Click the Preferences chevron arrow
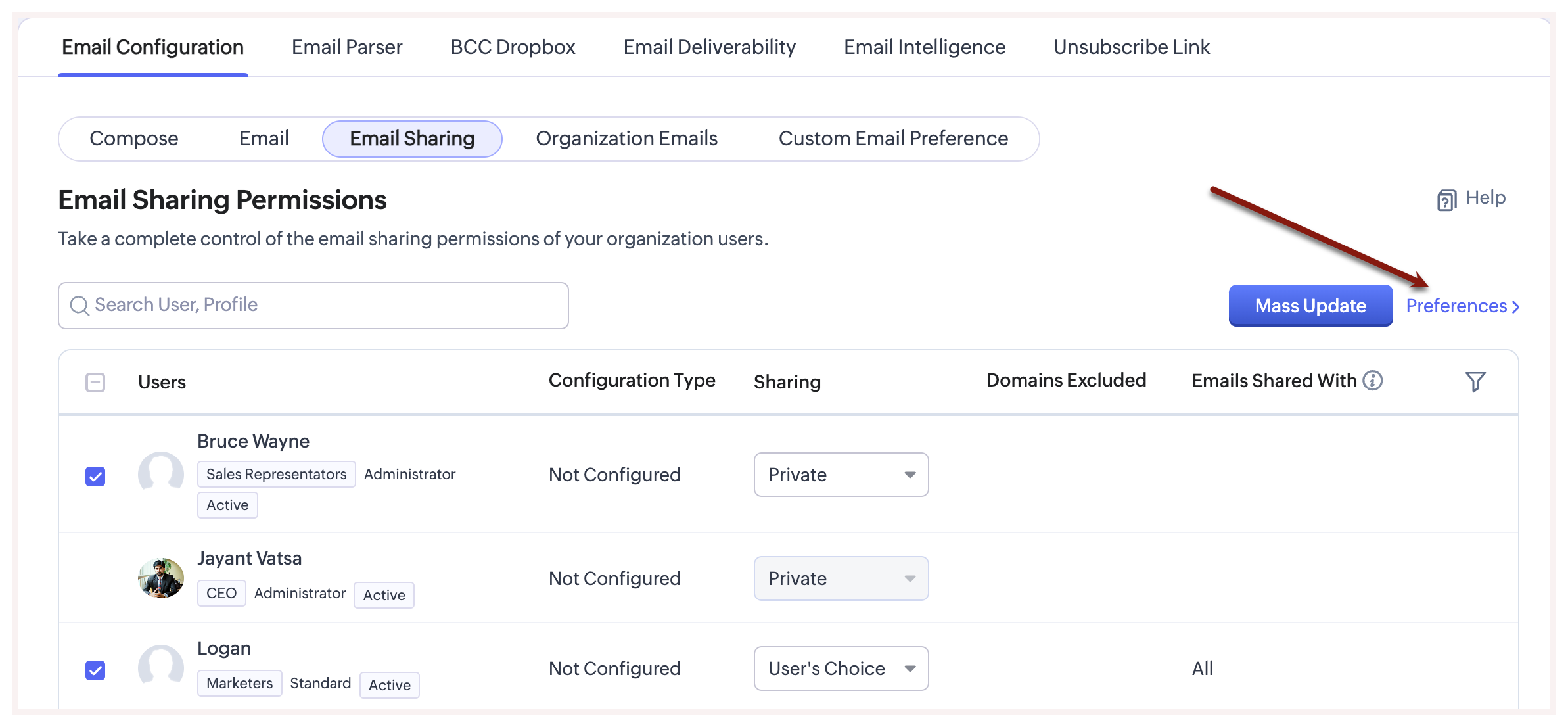This screenshot has height=727, width=1568. click(x=1515, y=307)
